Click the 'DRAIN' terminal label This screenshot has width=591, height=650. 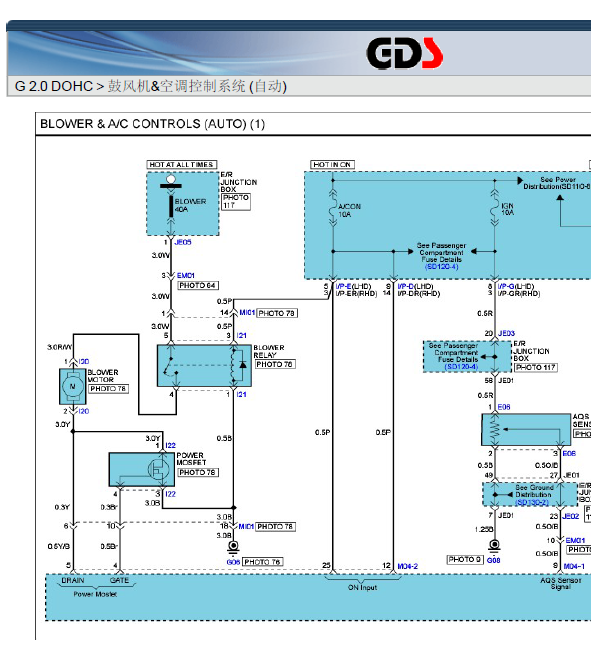tap(73, 580)
